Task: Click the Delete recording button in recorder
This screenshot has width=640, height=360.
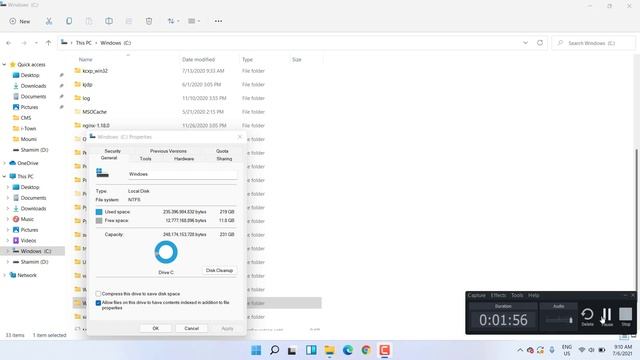Action: click(587, 317)
